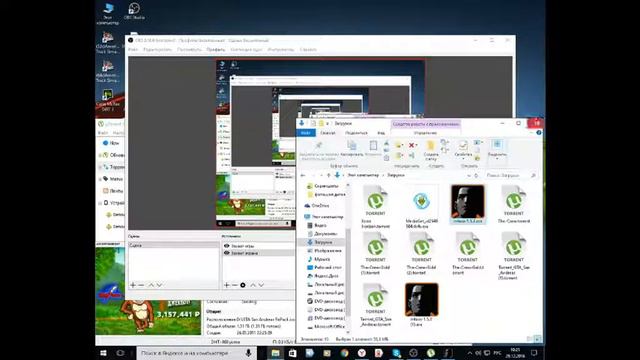Screen dimensions: 640x360
Task: Click the microphone icon in taskbar search
Action: pos(248,353)
